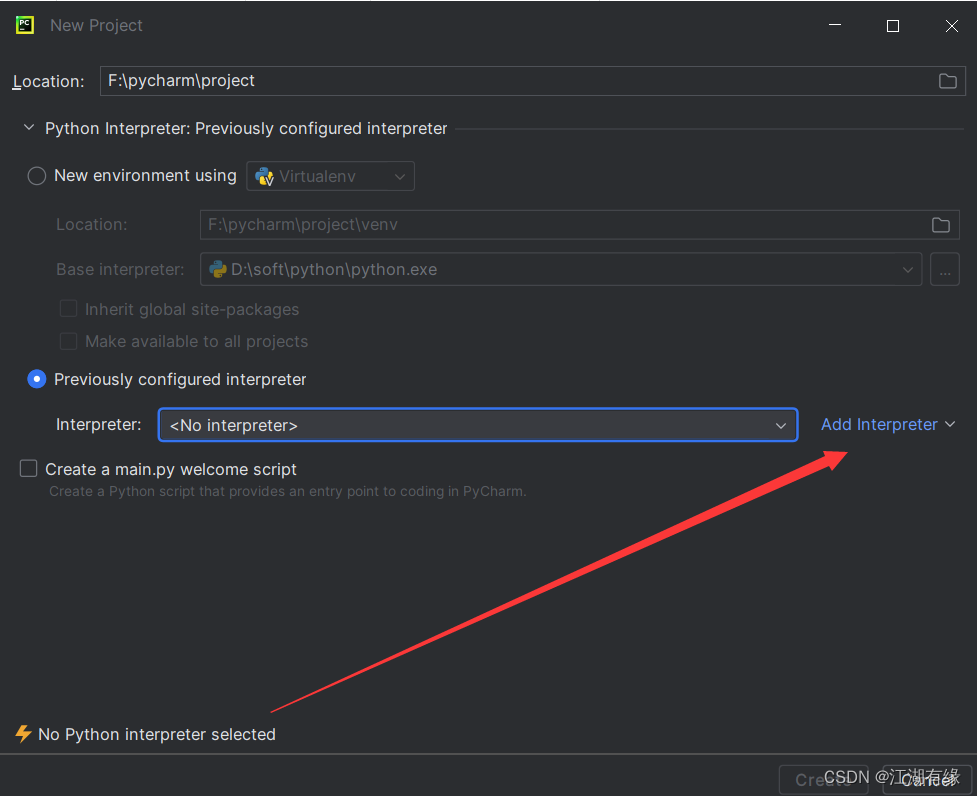Click the project Location text field
The image size is (977, 796).
tap(533, 81)
